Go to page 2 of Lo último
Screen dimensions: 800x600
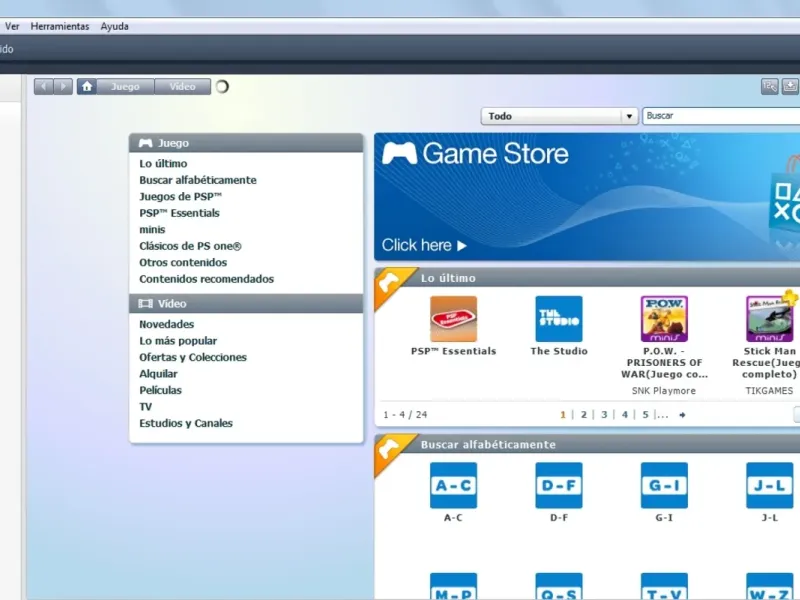[584, 415]
